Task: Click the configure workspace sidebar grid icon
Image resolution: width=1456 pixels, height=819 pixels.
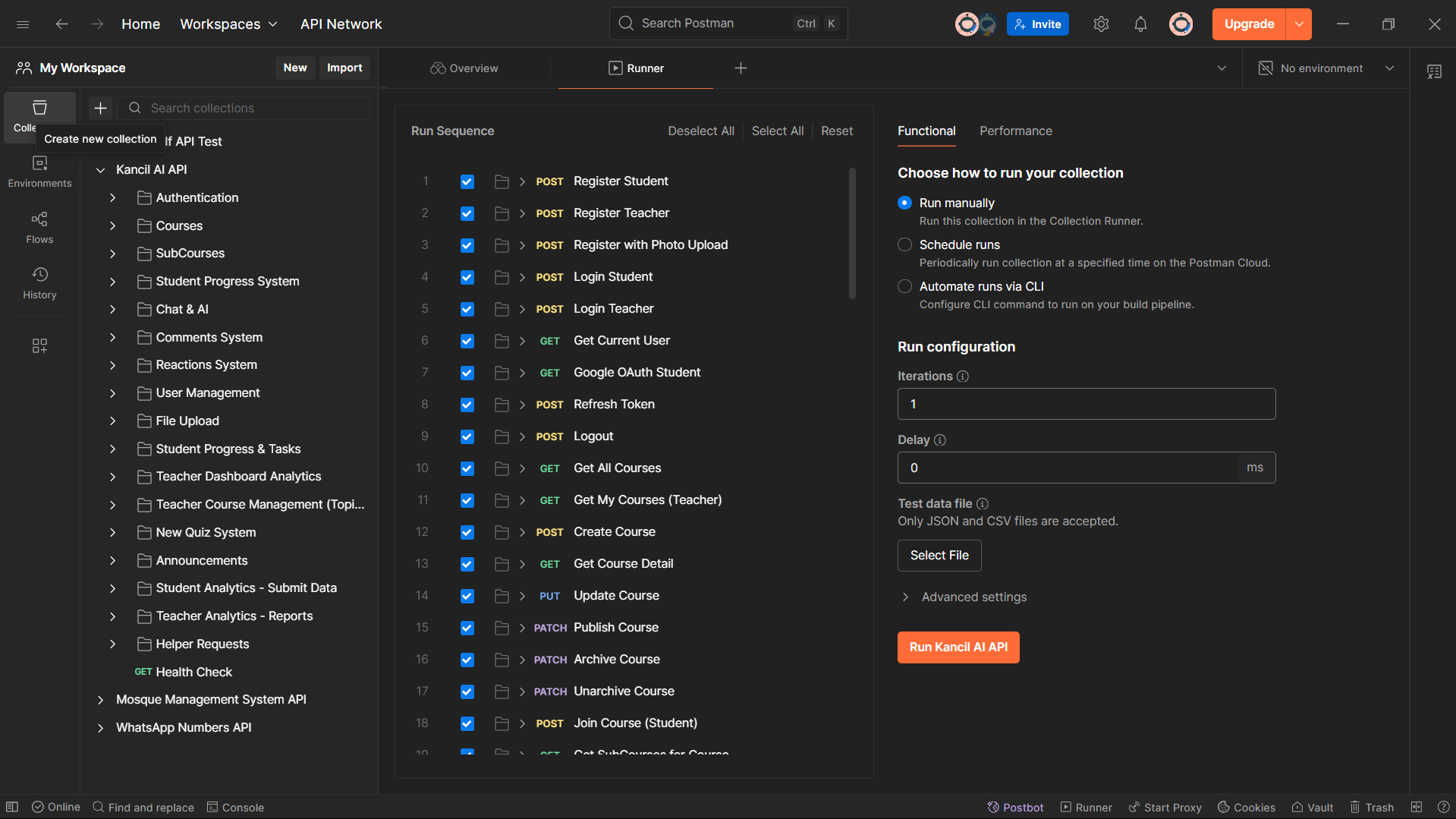Action: click(39, 346)
